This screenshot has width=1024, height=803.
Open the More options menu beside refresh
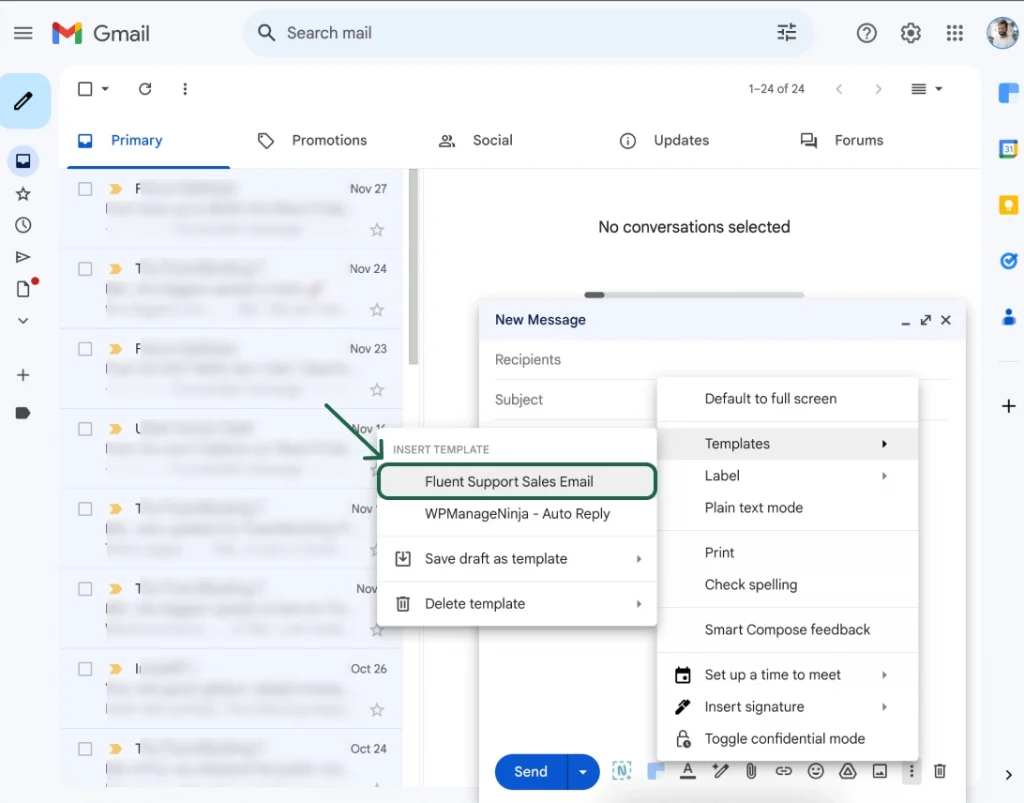(185, 89)
